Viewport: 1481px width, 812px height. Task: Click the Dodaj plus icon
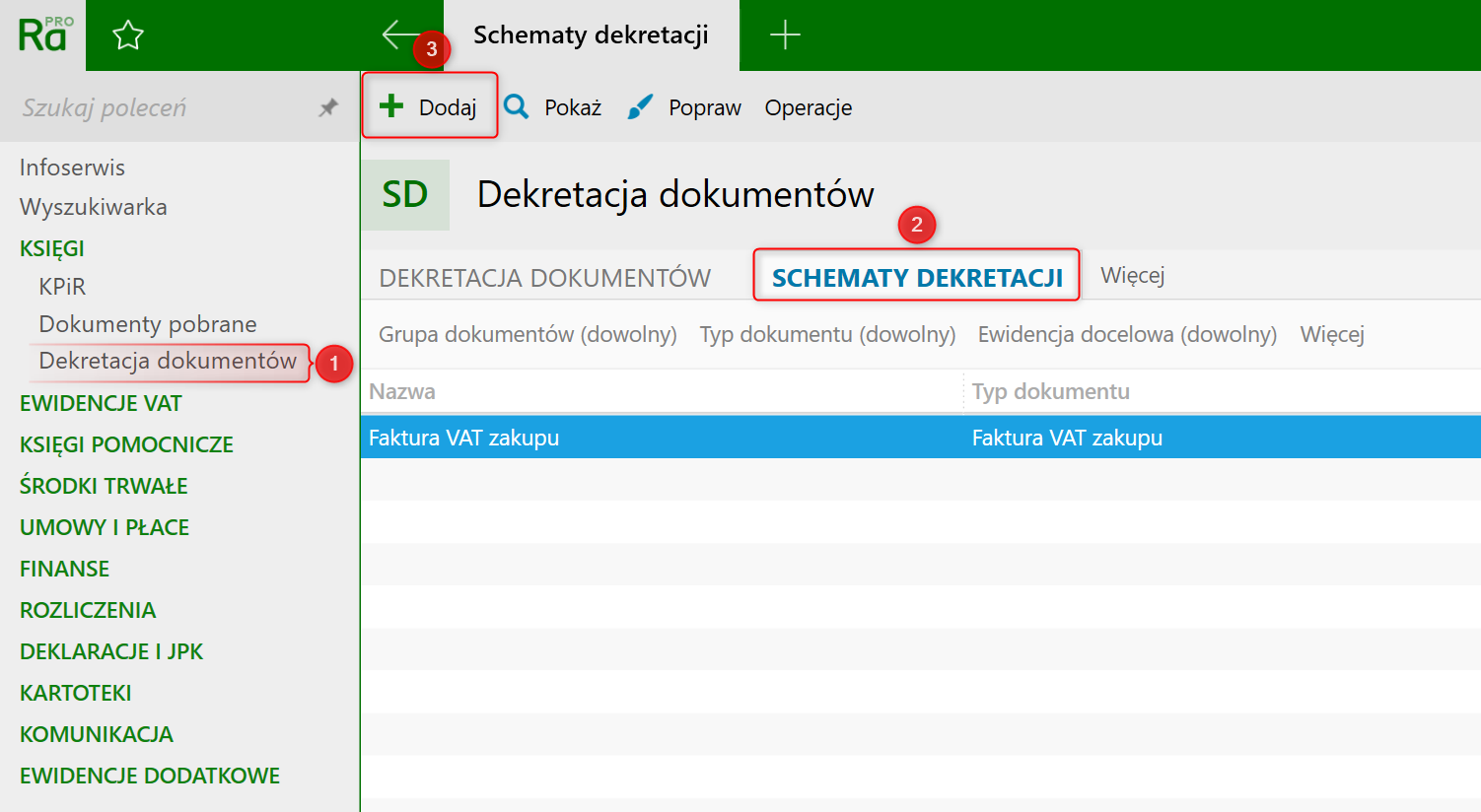[x=391, y=106]
